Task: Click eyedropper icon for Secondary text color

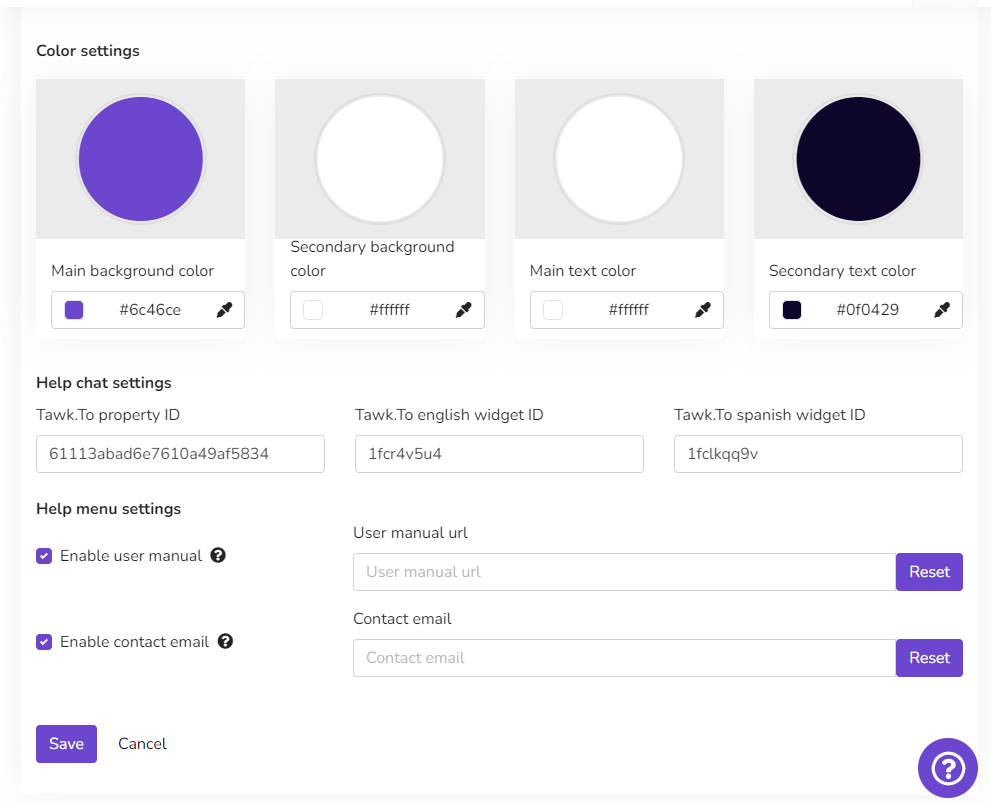Action: [x=942, y=310]
